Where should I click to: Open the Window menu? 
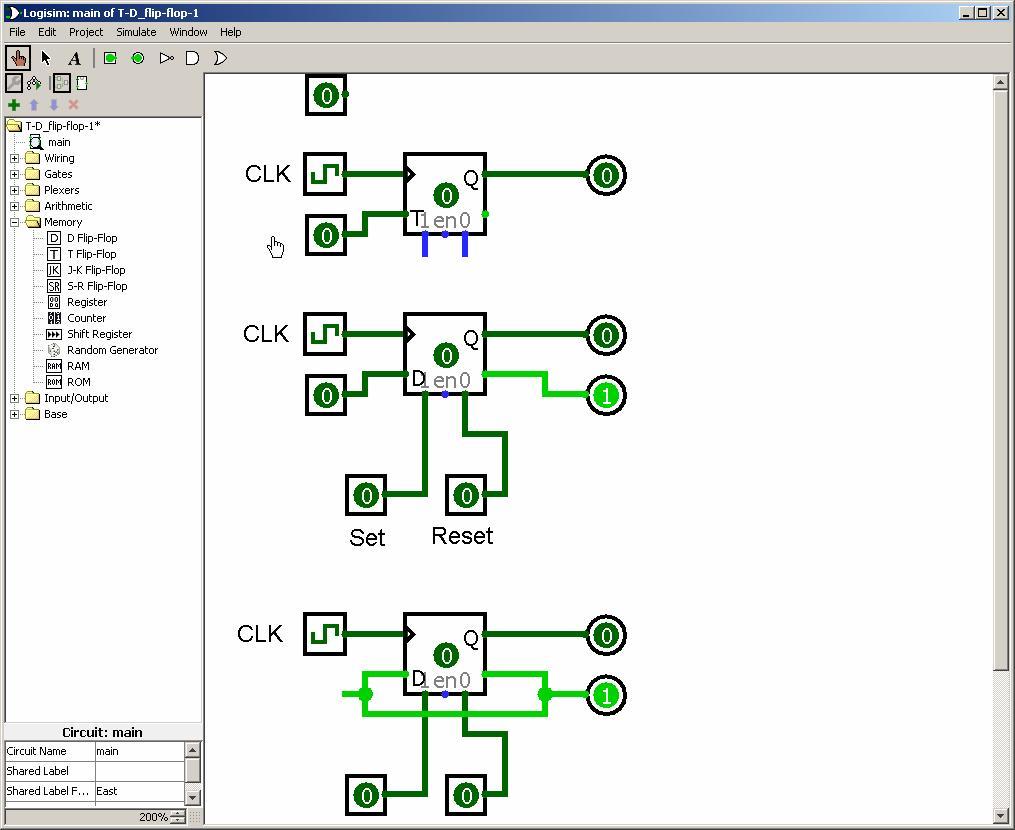coord(188,32)
